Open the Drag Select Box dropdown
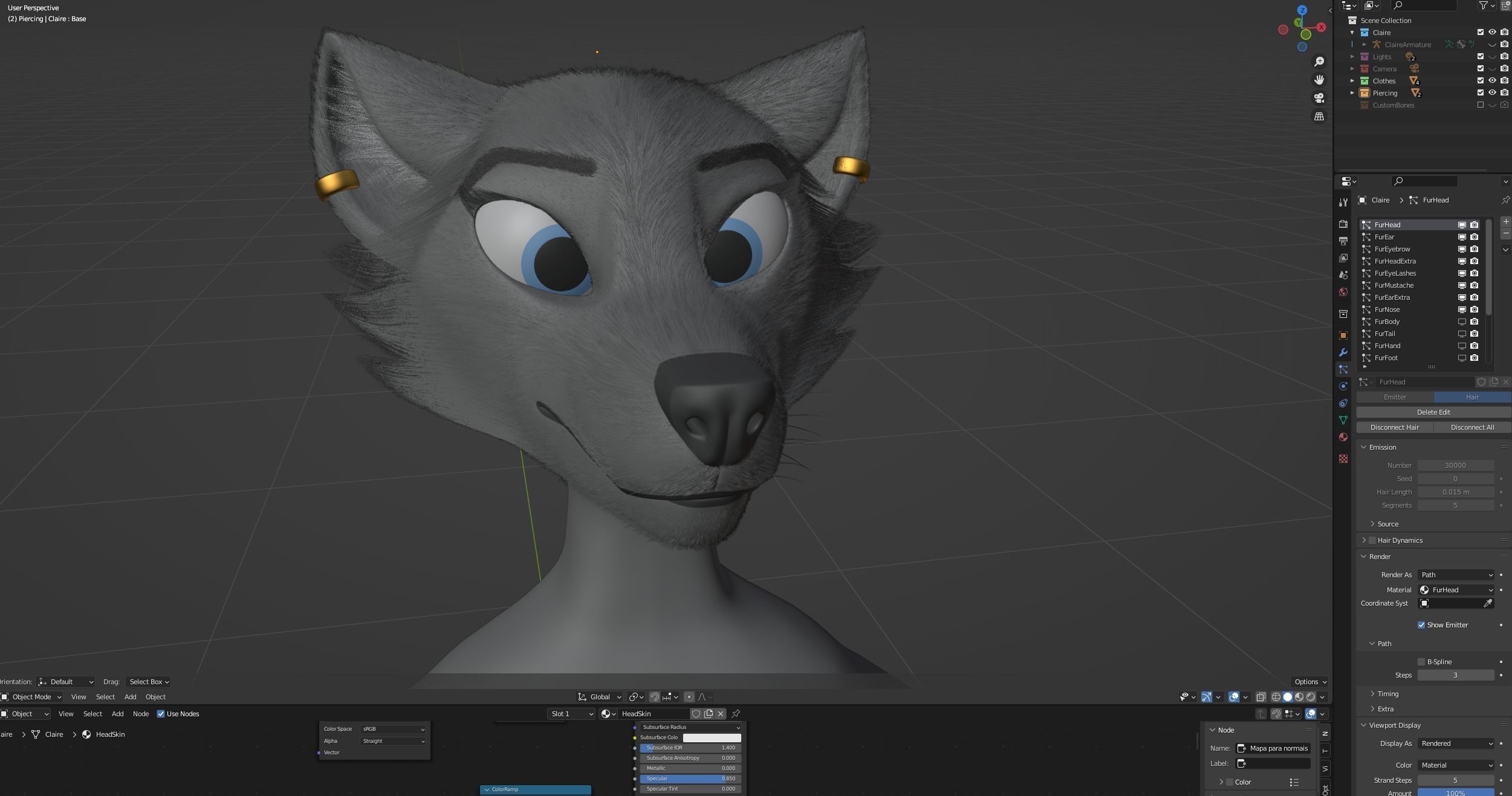1512x796 pixels. pyautogui.click(x=149, y=682)
